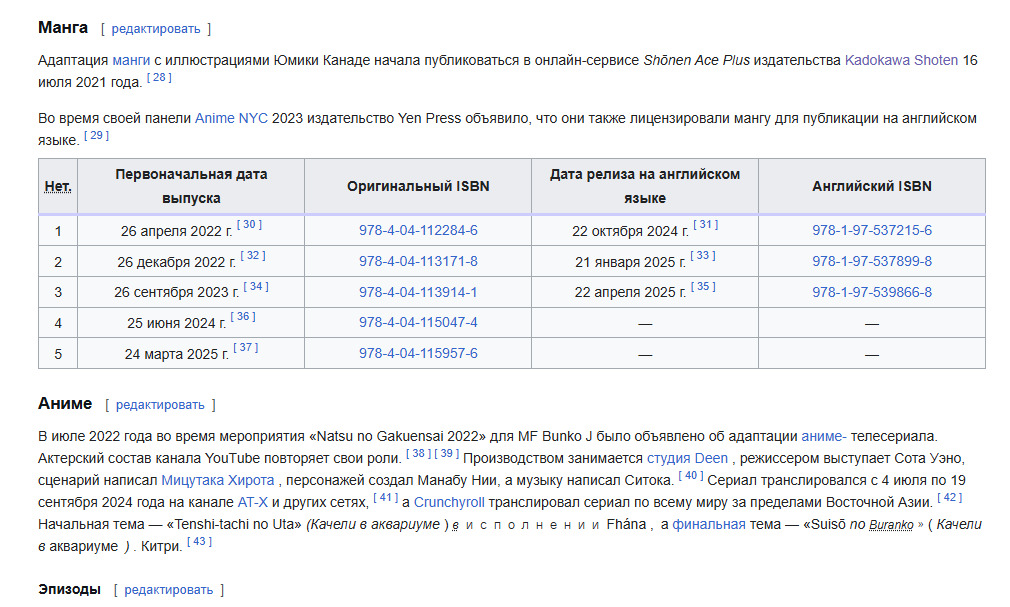The height and width of the screenshot is (607, 1010).
Task: Open original ISBN 978-4-04-112284-6
Action: coord(418,231)
